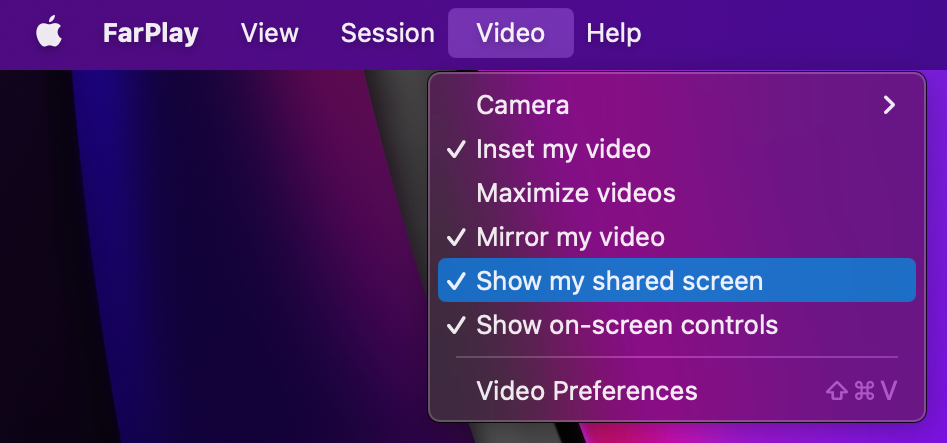Select the Camera menu entry
Image resolution: width=947 pixels, height=443 pixels.
[x=523, y=105]
